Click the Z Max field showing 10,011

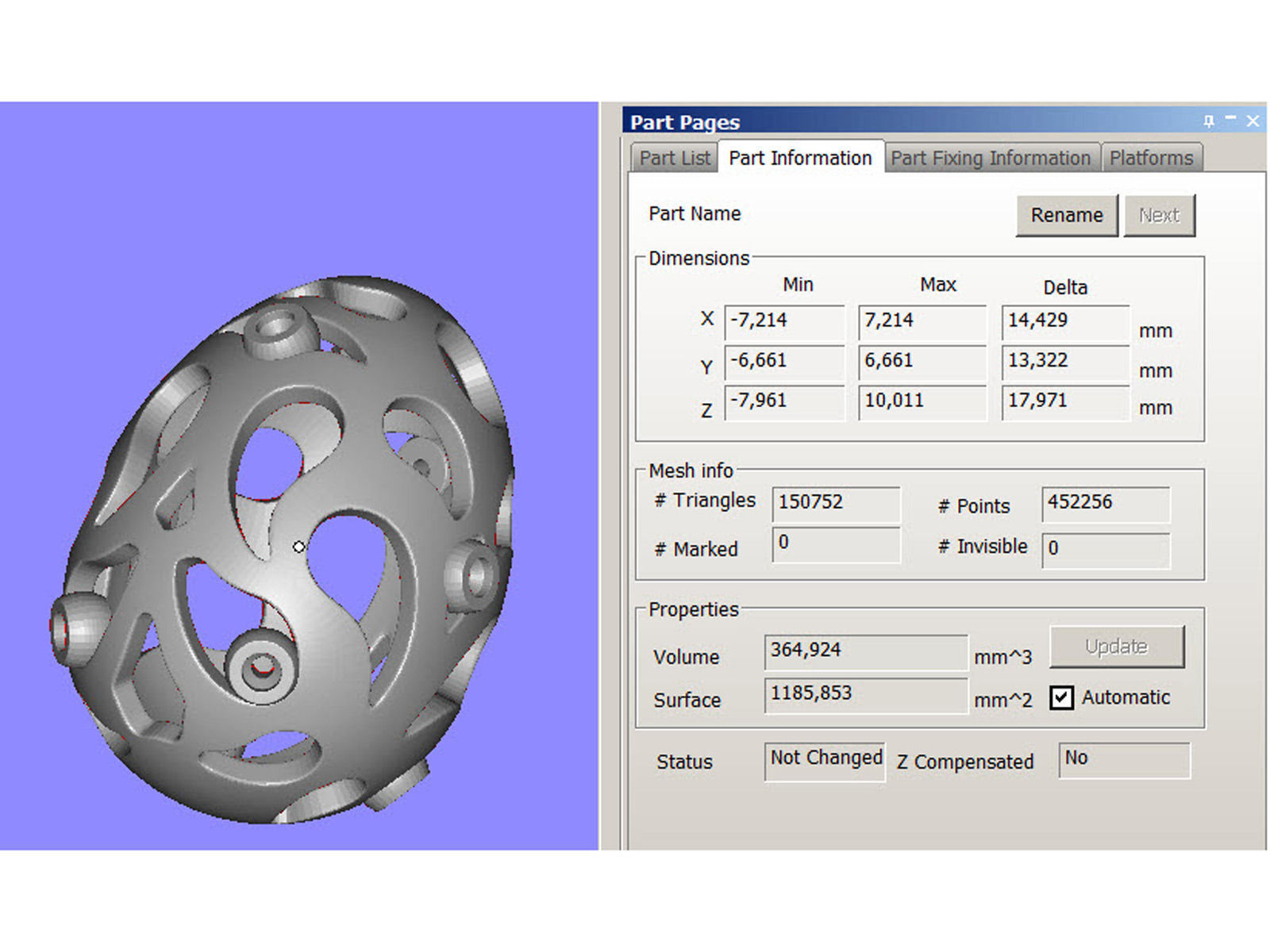pos(922,402)
